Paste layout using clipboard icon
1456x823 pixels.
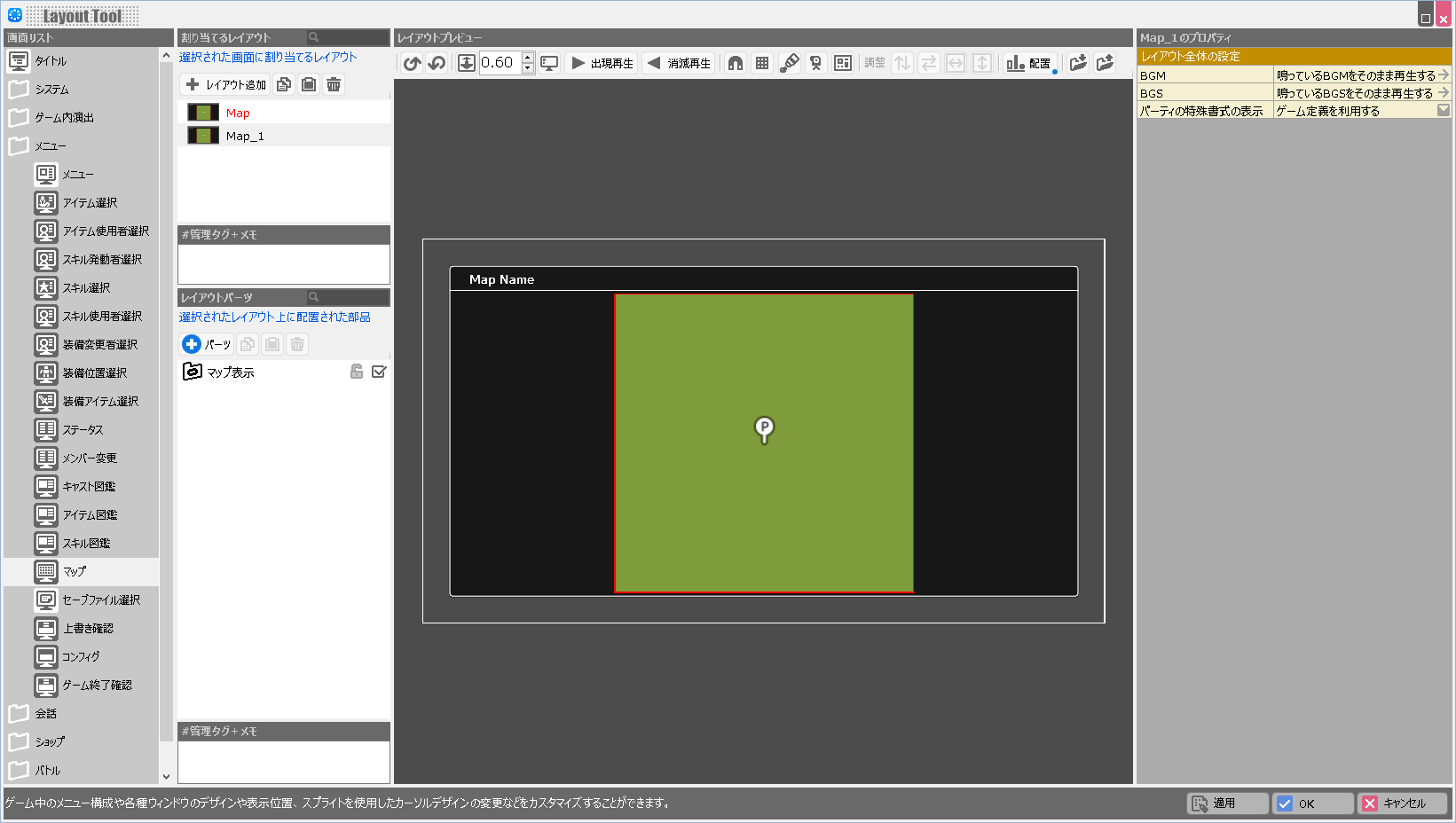pos(309,84)
